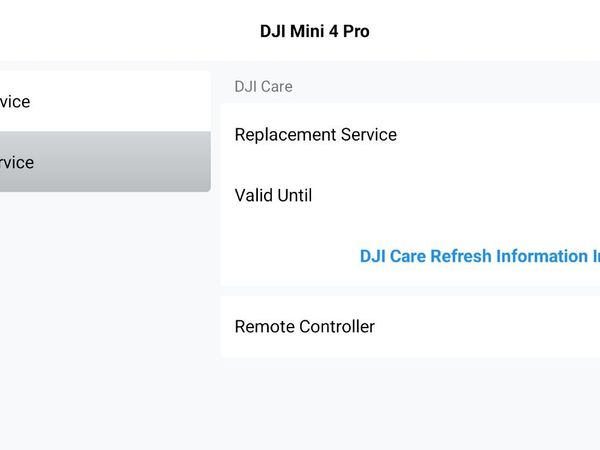Viewport: 600px width, 450px height.
Task: Select Remote Controller in the device list
Action: click(304, 326)
